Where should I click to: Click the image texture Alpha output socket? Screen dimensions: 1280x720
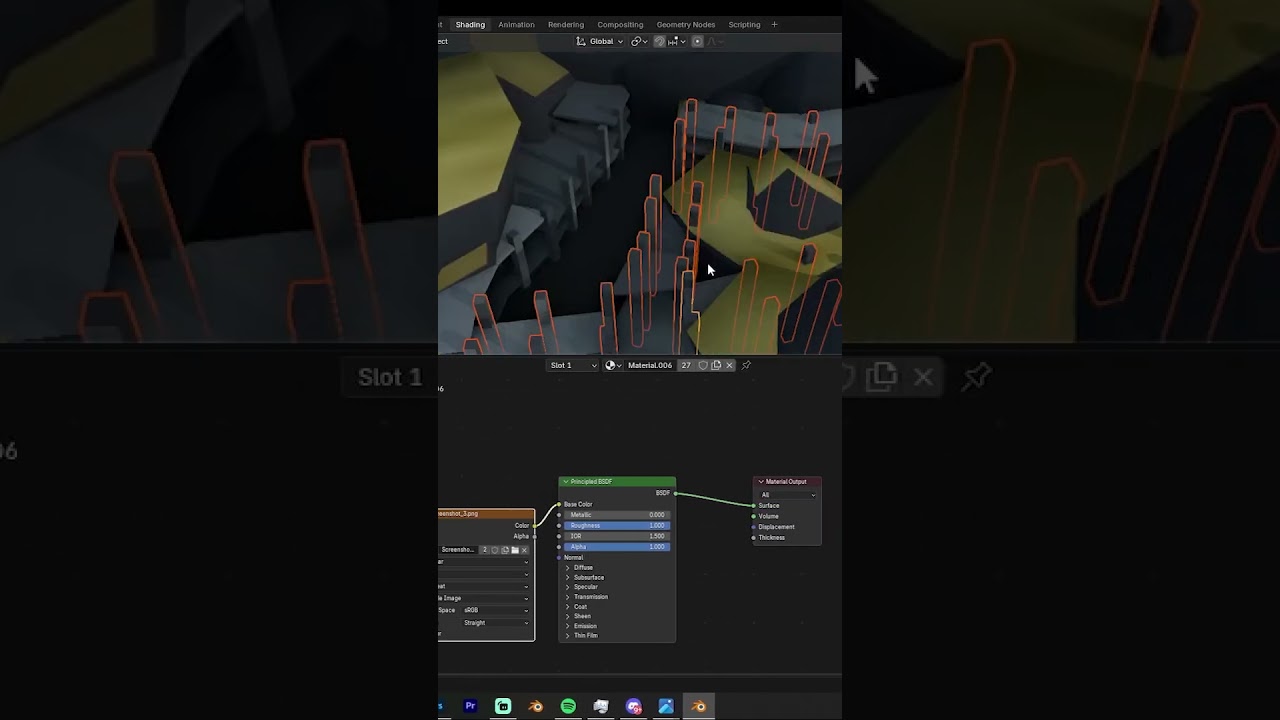tap(535, 536)
